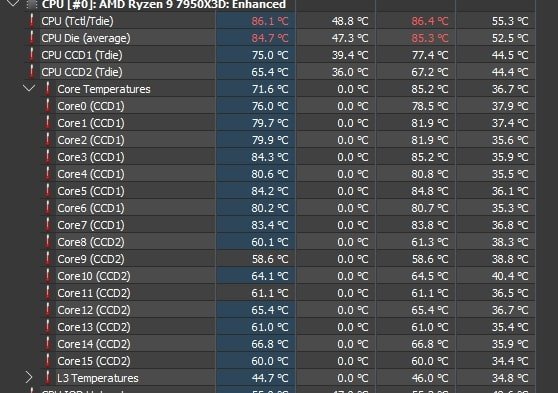The width and height of the screenshot is (558, 393).
Task: Click the 80.6 °C Core4 current value
Action: (x=270, y=174)
